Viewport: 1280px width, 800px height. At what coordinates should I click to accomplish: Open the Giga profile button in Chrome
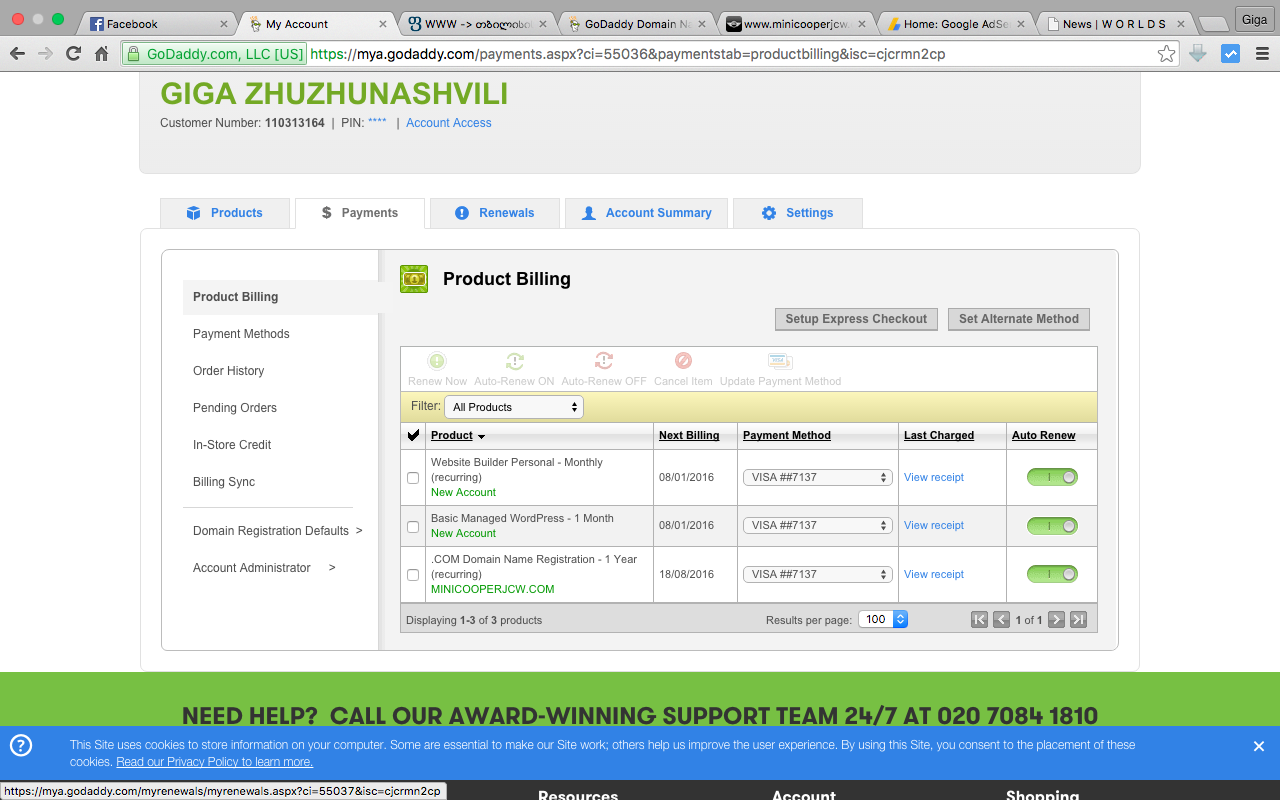1254,20
